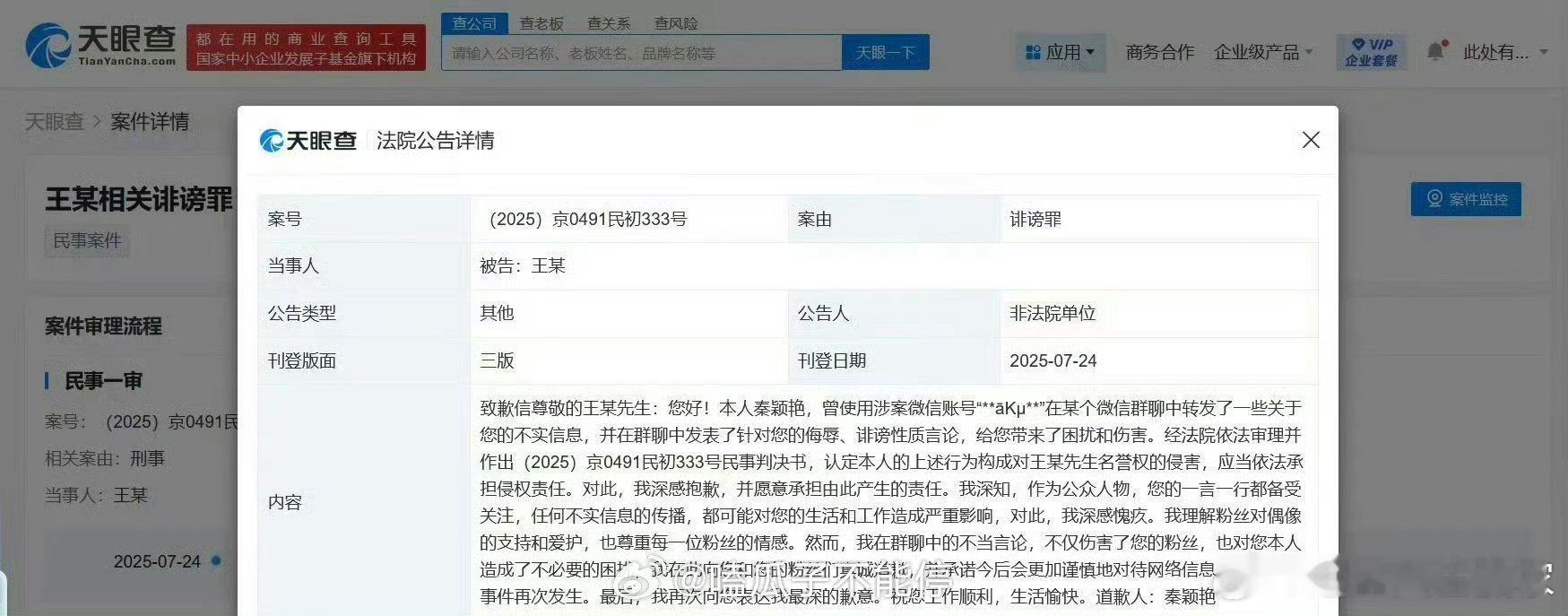Click the red 国家中小企业发展子基金 banner

(306, 48)
